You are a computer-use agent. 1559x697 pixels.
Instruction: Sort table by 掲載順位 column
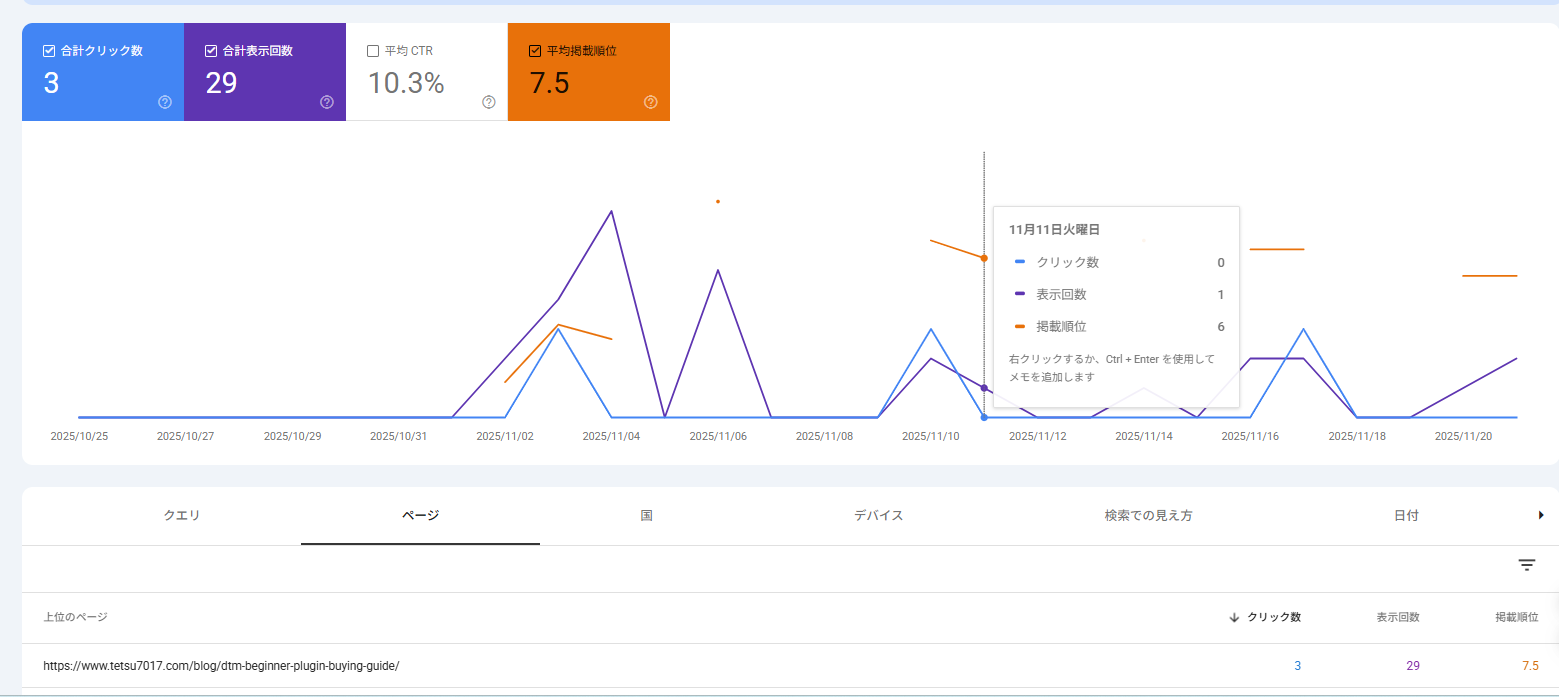pos(1516,617)
